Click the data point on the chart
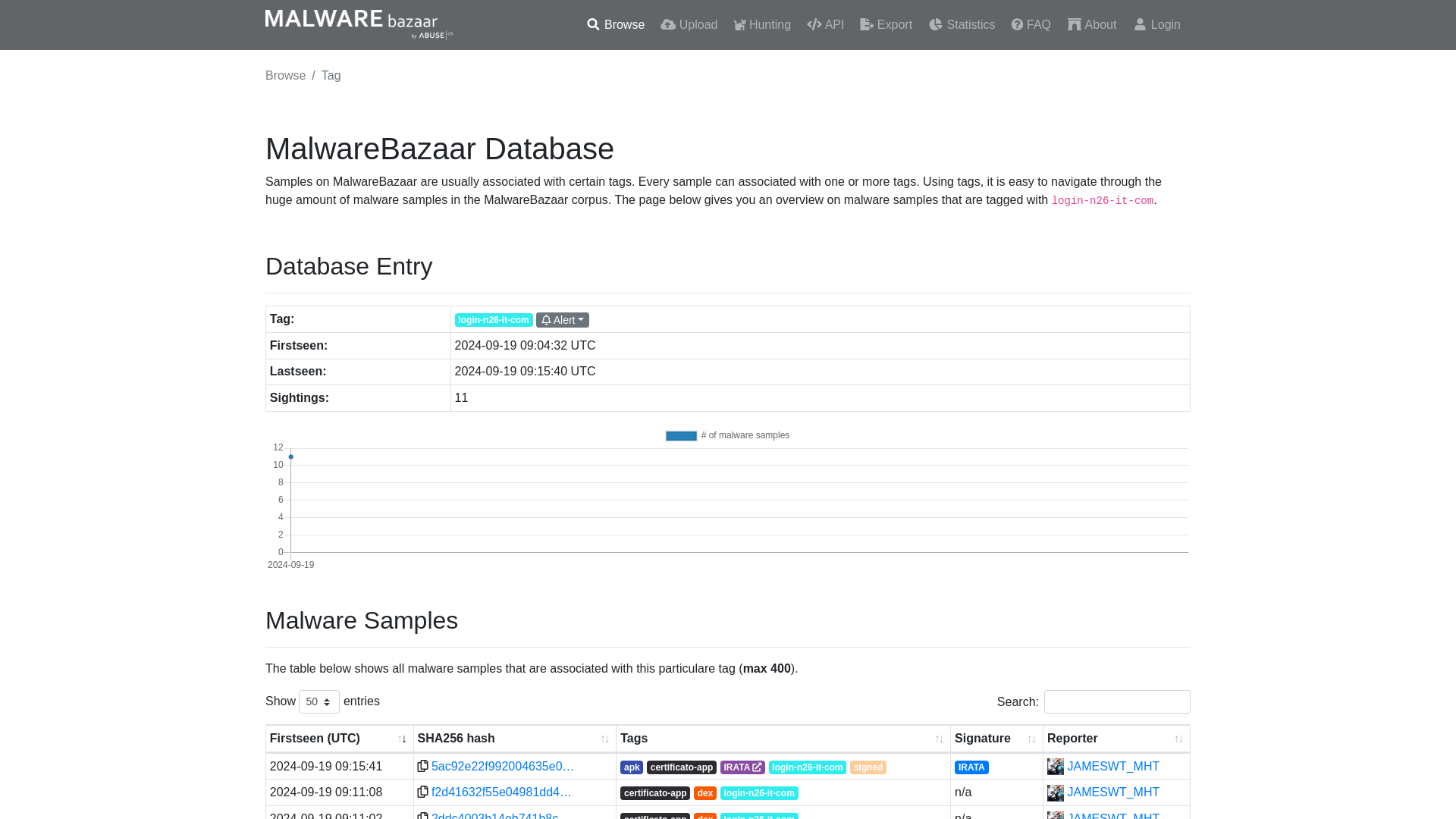1456x819 pixels. (x=290, y=457)
